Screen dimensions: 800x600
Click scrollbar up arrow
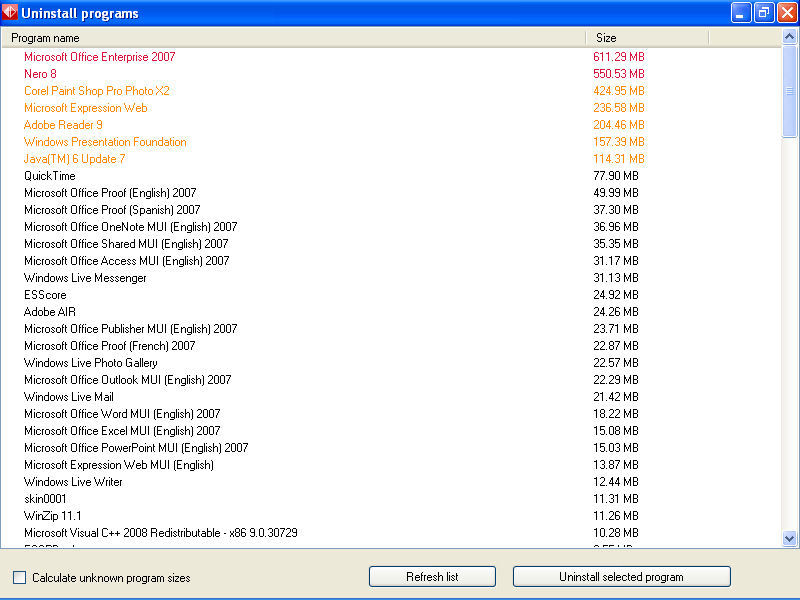click(789, 37)
